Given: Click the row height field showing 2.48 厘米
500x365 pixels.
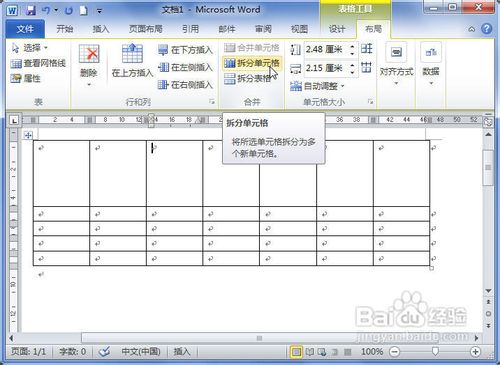Looking at the screenshot, I should click(x=326, y=50).
